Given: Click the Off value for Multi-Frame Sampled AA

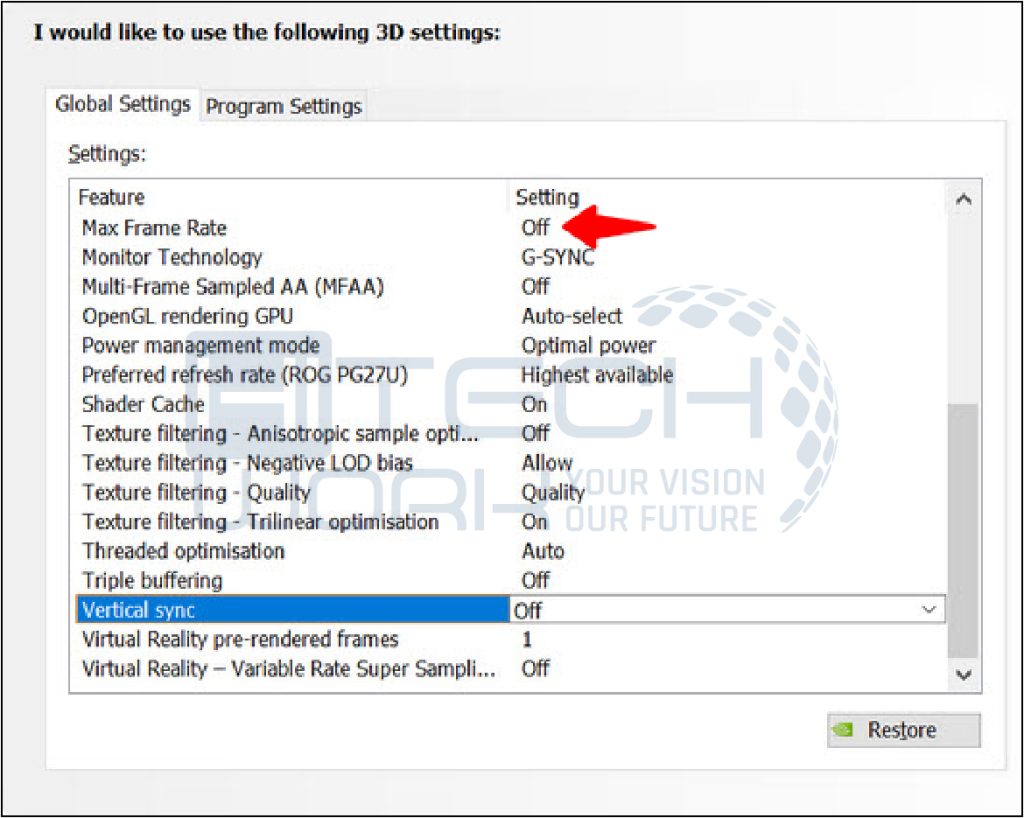Looking at the screenshot, I should pos(536,287).
